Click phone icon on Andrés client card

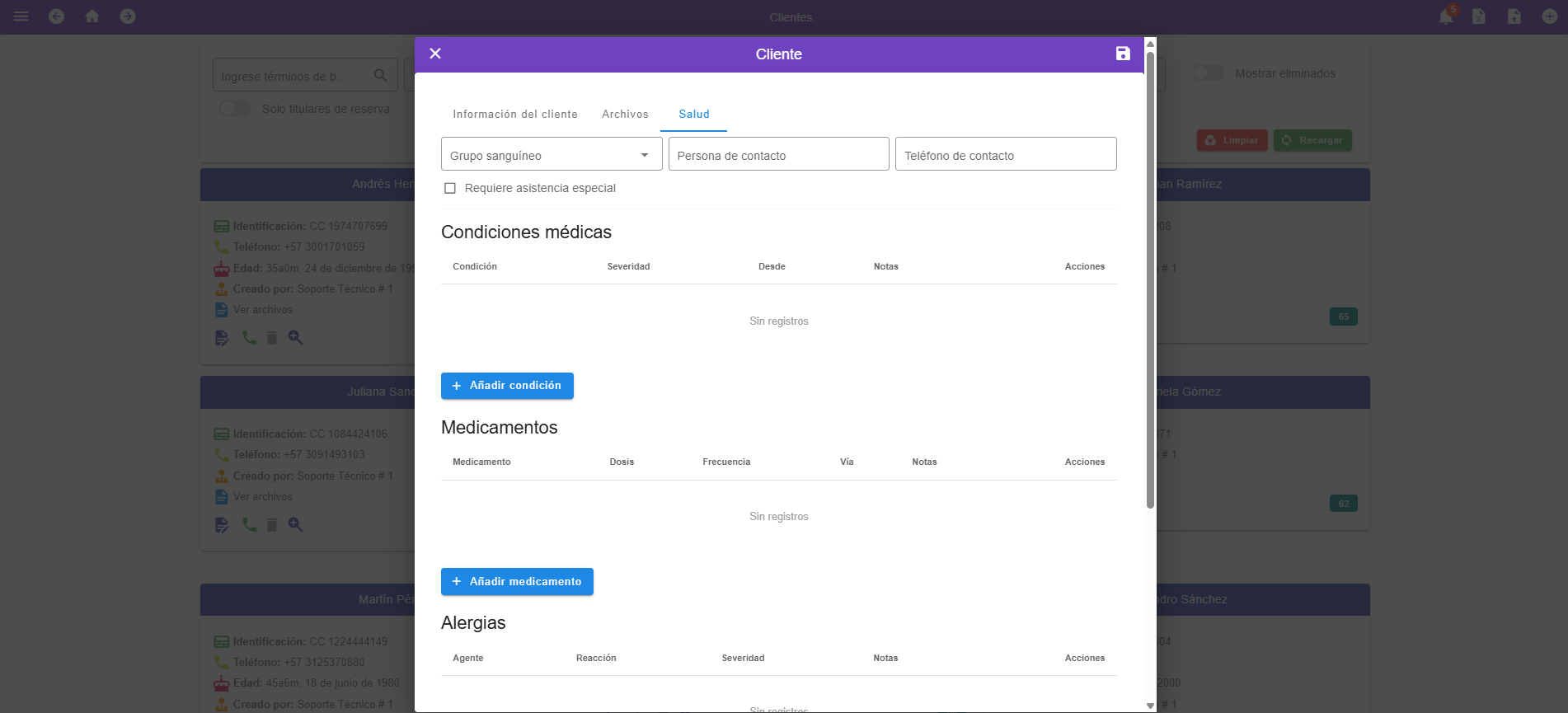click(249, 338)
